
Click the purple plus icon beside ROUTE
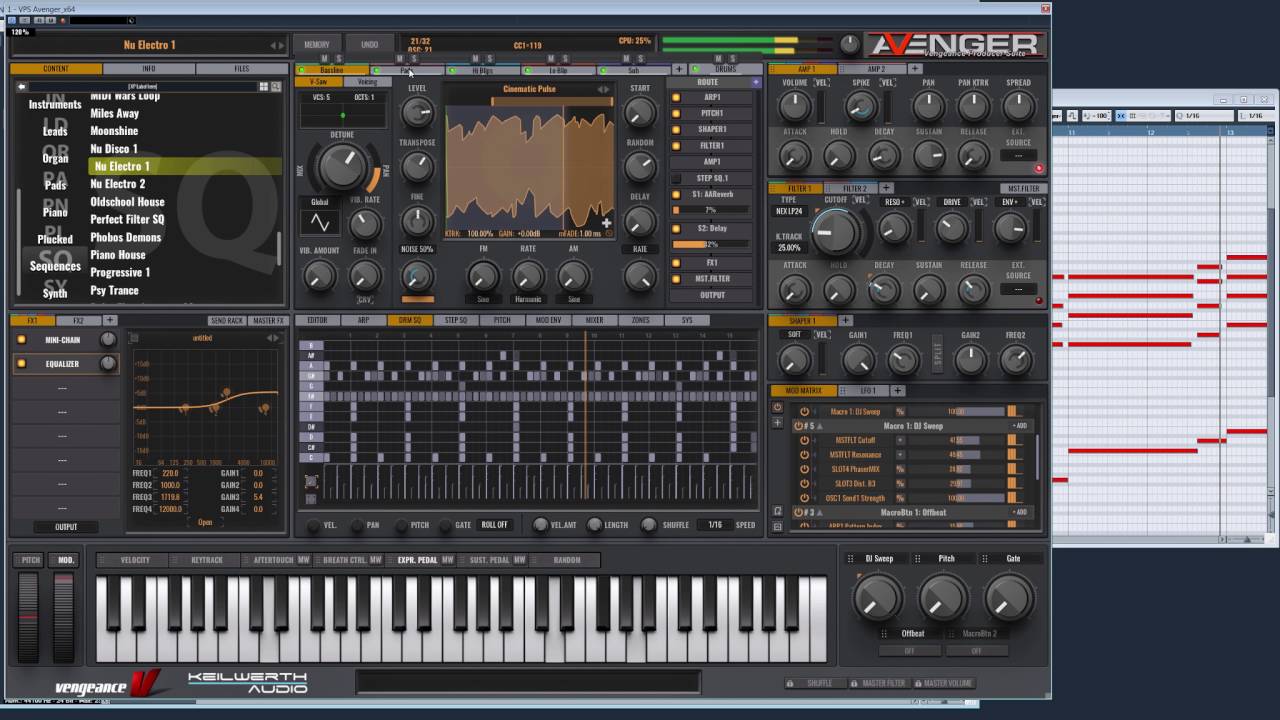[x=755, y=82]
